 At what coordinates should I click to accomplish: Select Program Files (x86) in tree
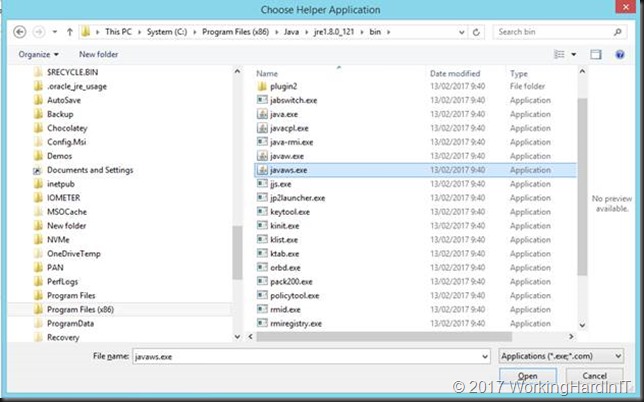[80, 310]
